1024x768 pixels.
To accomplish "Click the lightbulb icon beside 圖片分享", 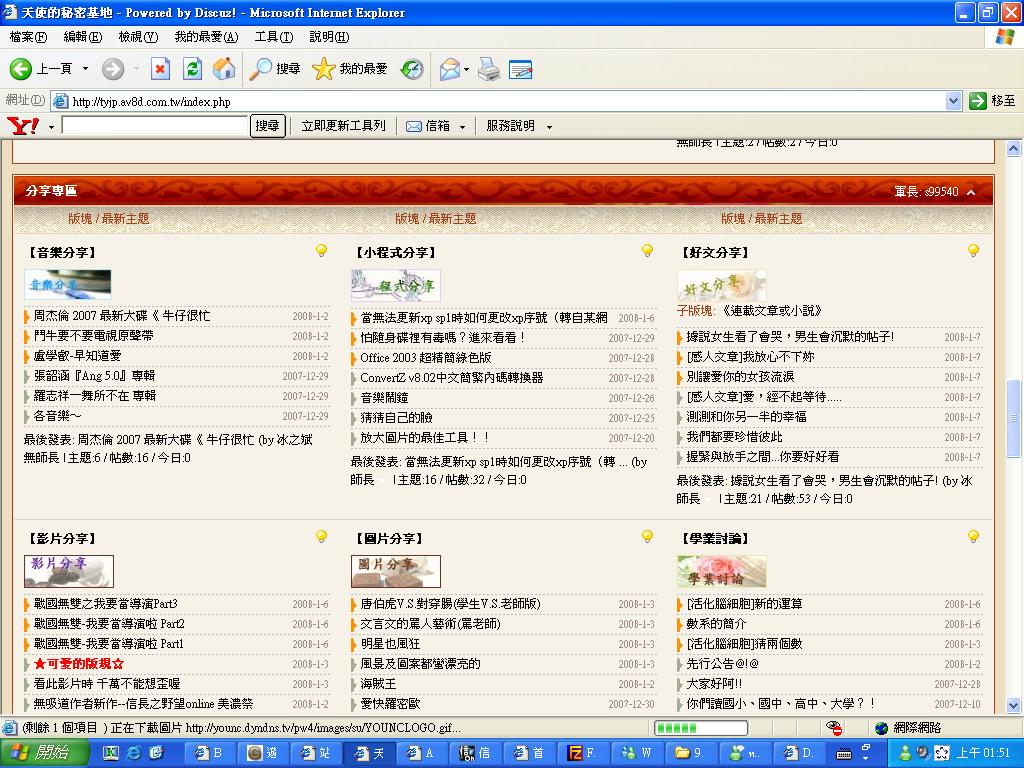I will pyautogui.click(x=647, y=537).
